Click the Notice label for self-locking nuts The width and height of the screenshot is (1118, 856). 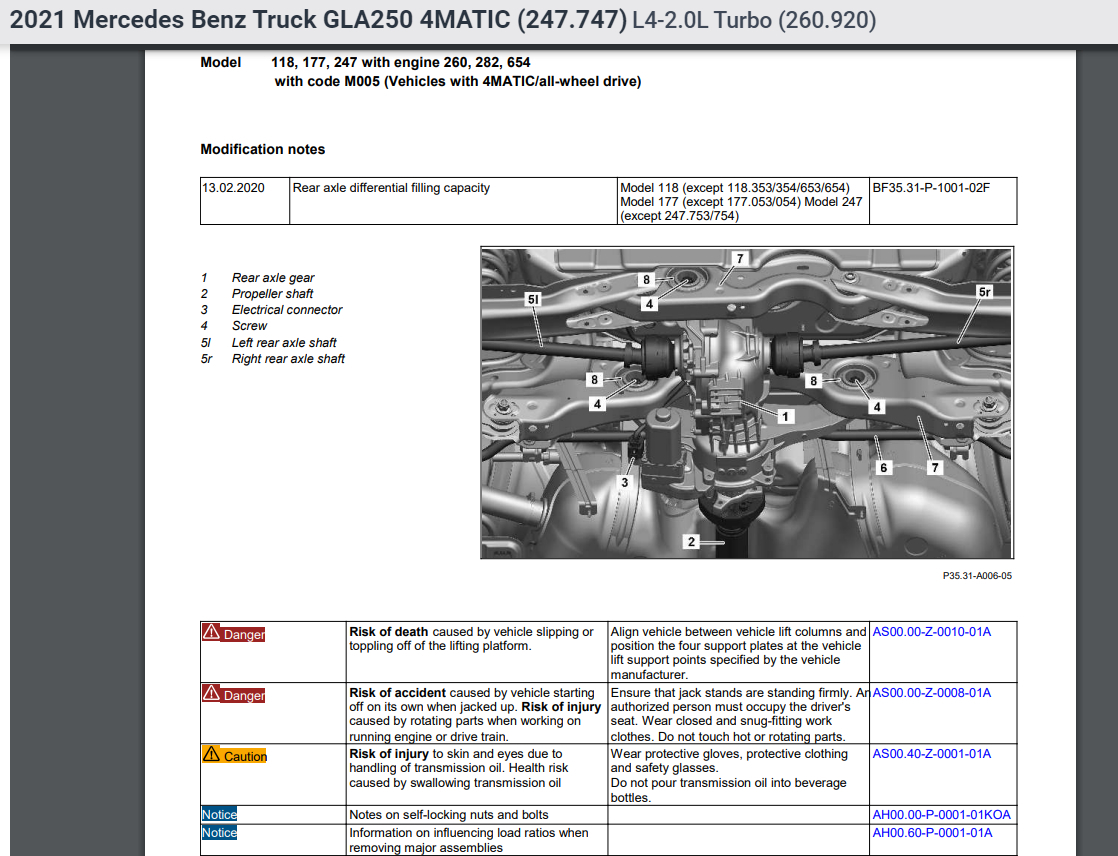pyautogui.click(x=219, y=815)
